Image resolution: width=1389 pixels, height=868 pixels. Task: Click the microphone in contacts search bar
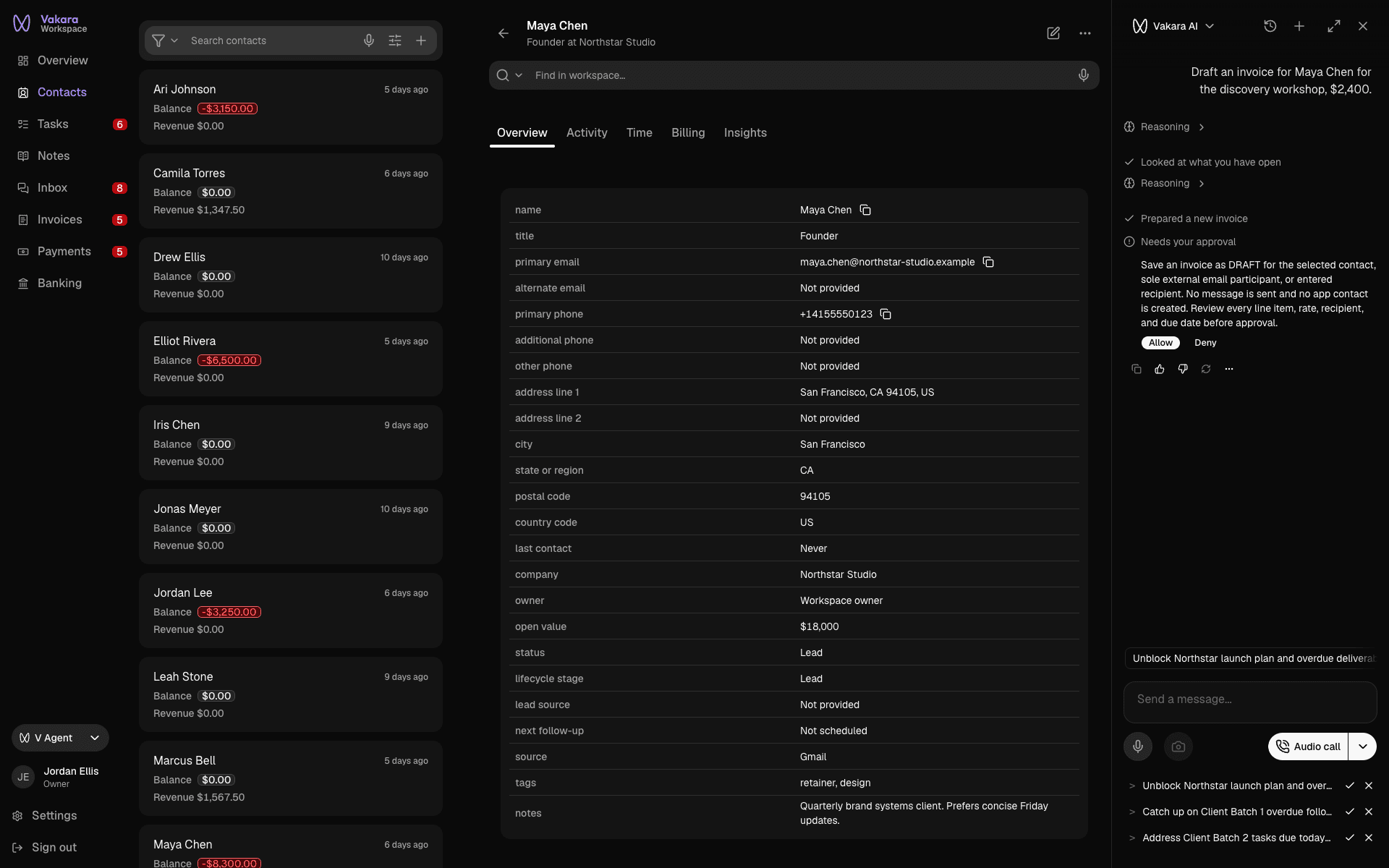pyautogui.click(x=369, y=41)
